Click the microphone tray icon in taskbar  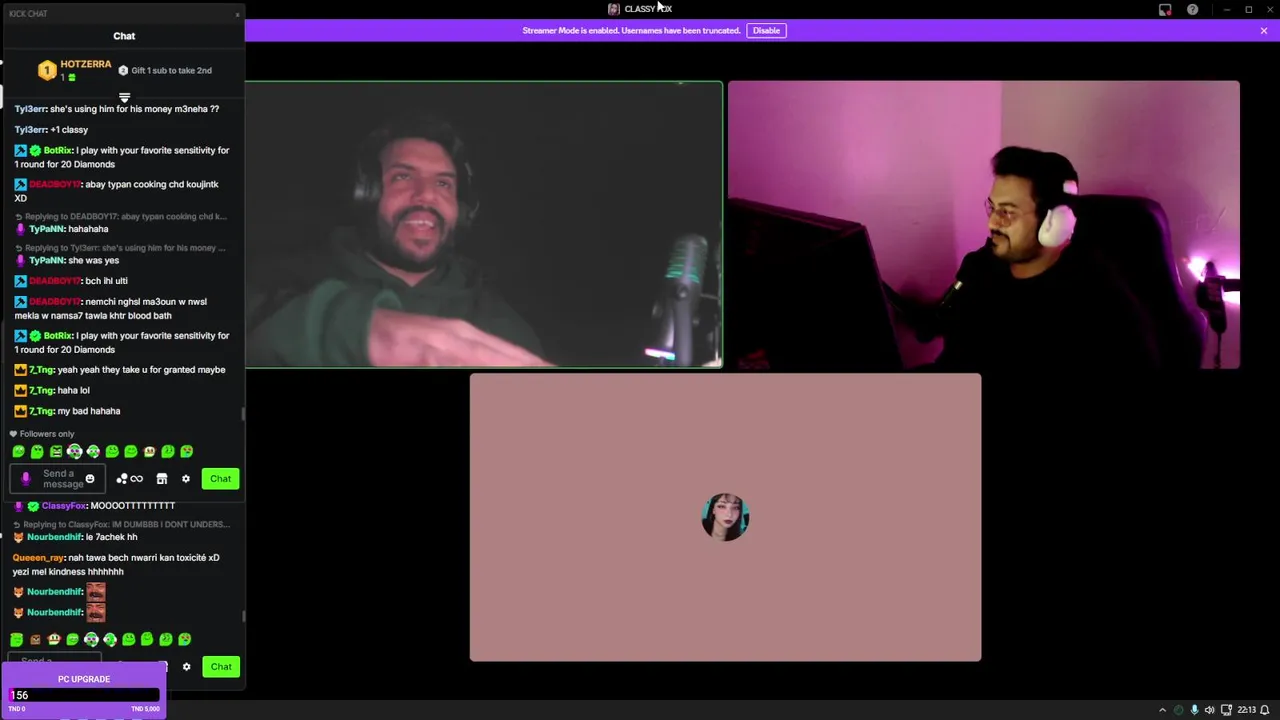pos(1194,710)
